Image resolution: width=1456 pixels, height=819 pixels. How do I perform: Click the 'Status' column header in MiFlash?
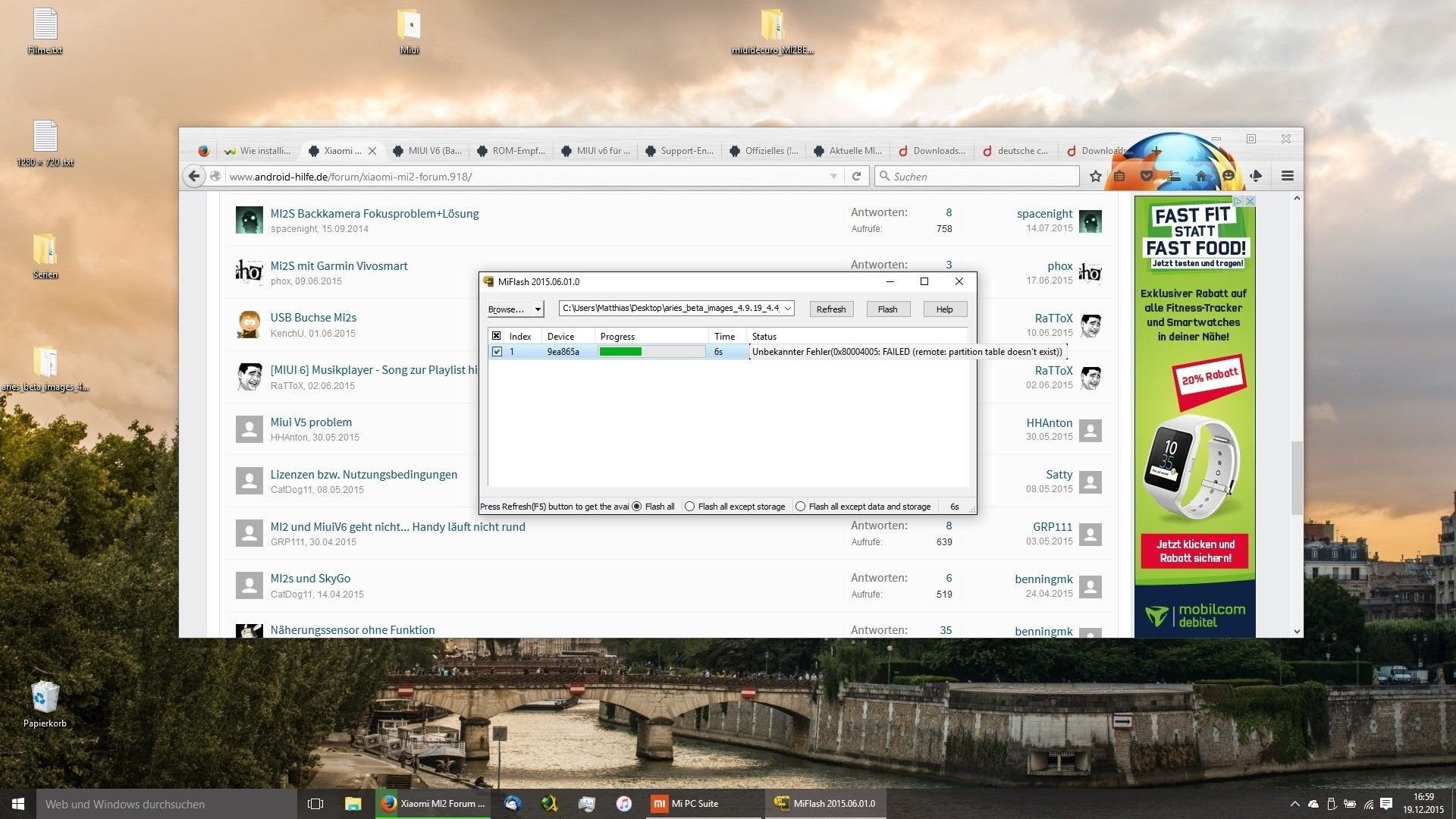[x=857, y=336]
